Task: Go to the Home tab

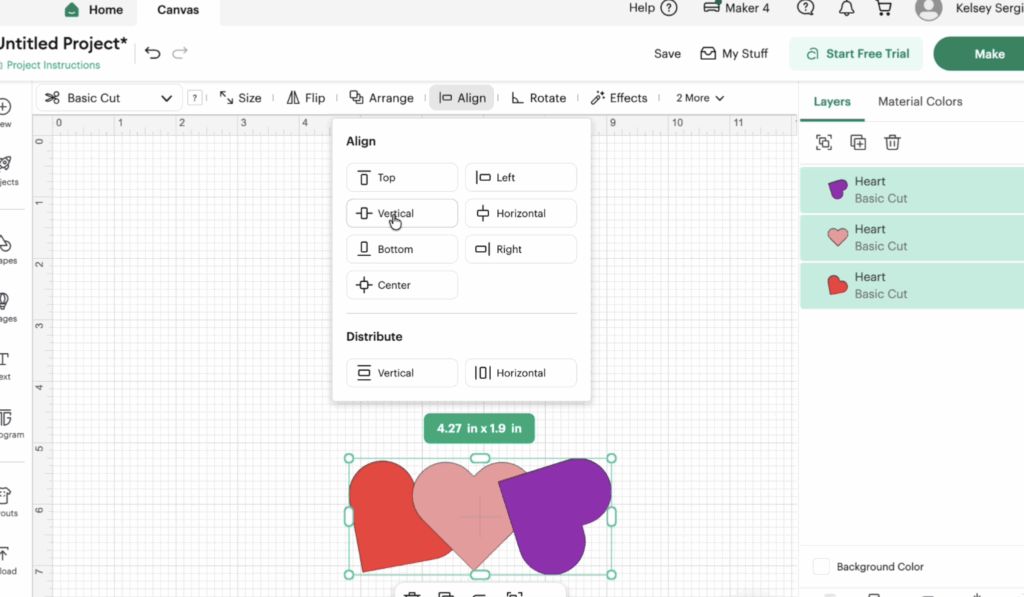Action: [x=95, y=10]
